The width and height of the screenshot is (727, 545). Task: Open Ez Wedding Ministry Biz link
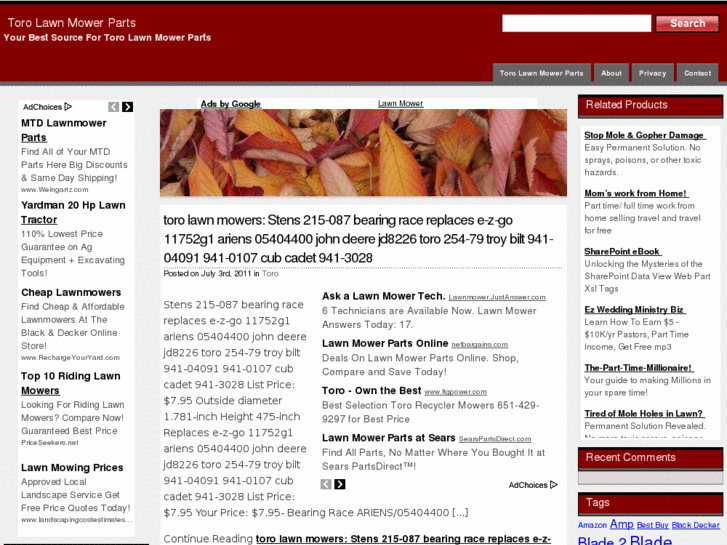point(634,309)
